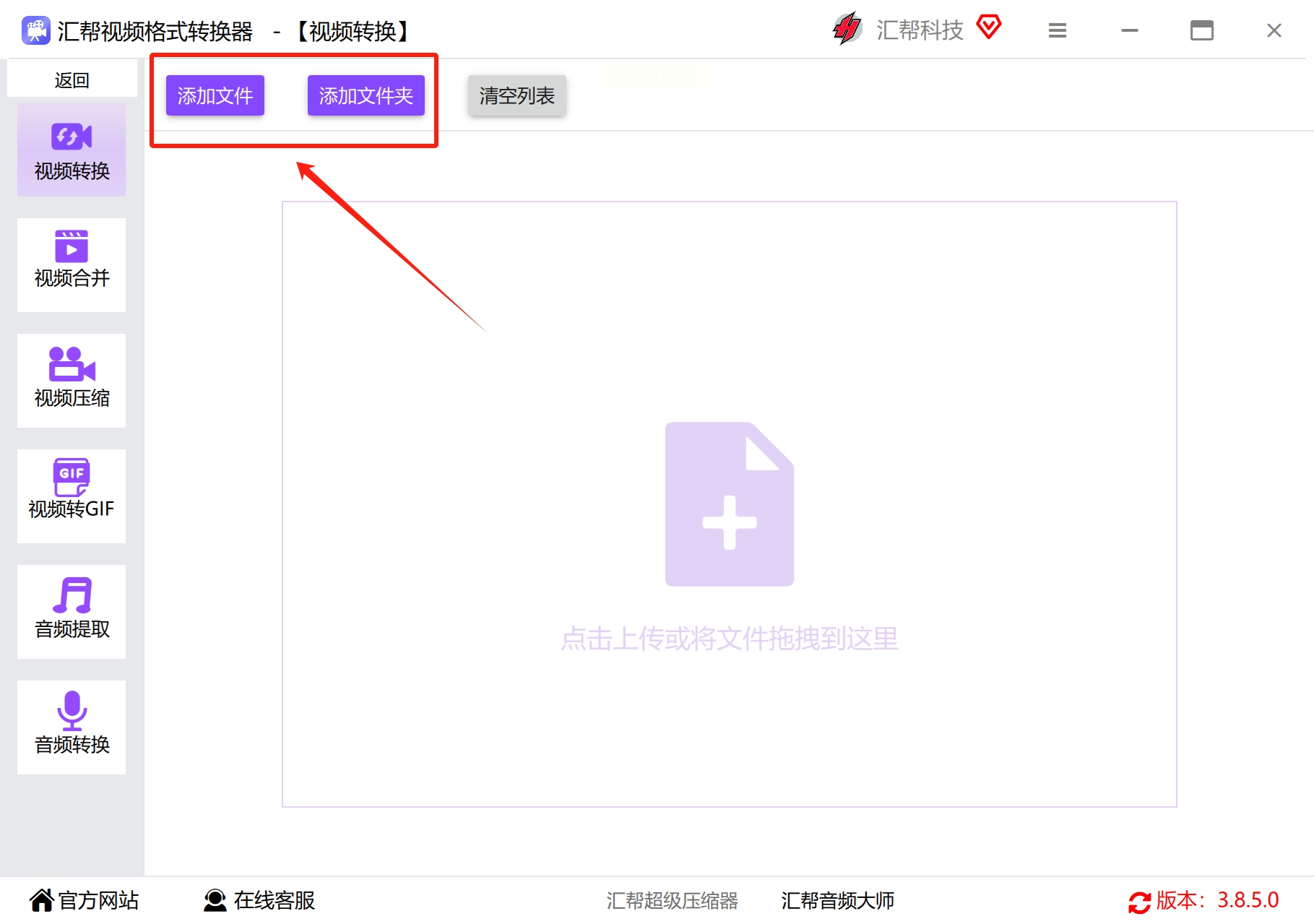Select the 视频转换 sidebar item
1314x924 pixels.
coord(72,150)
